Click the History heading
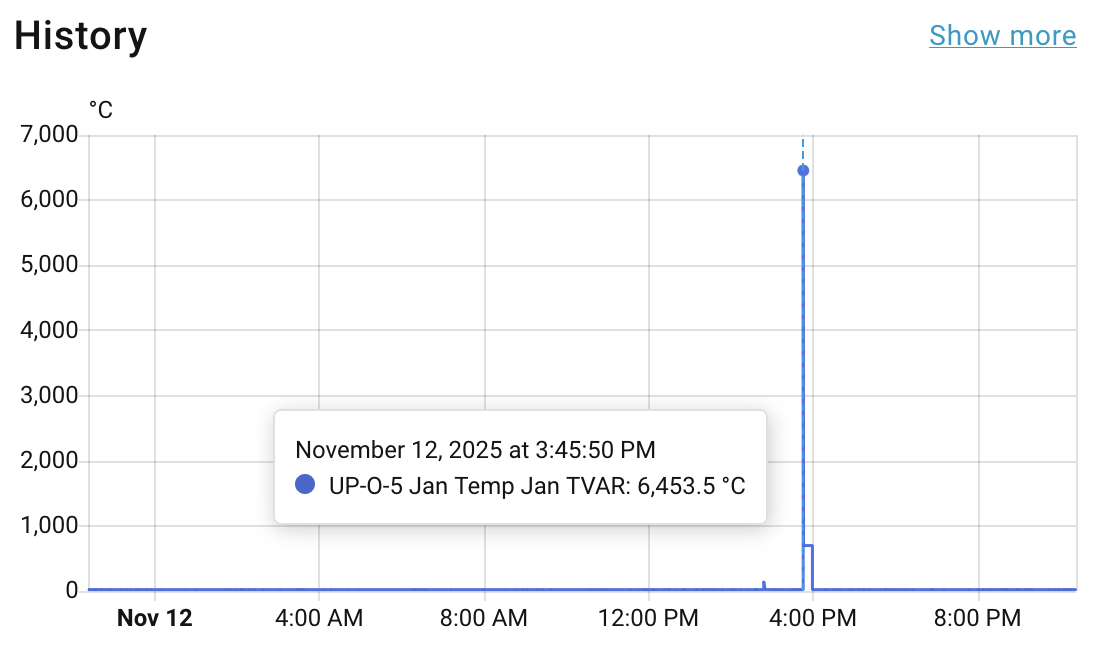 point(81,36)
